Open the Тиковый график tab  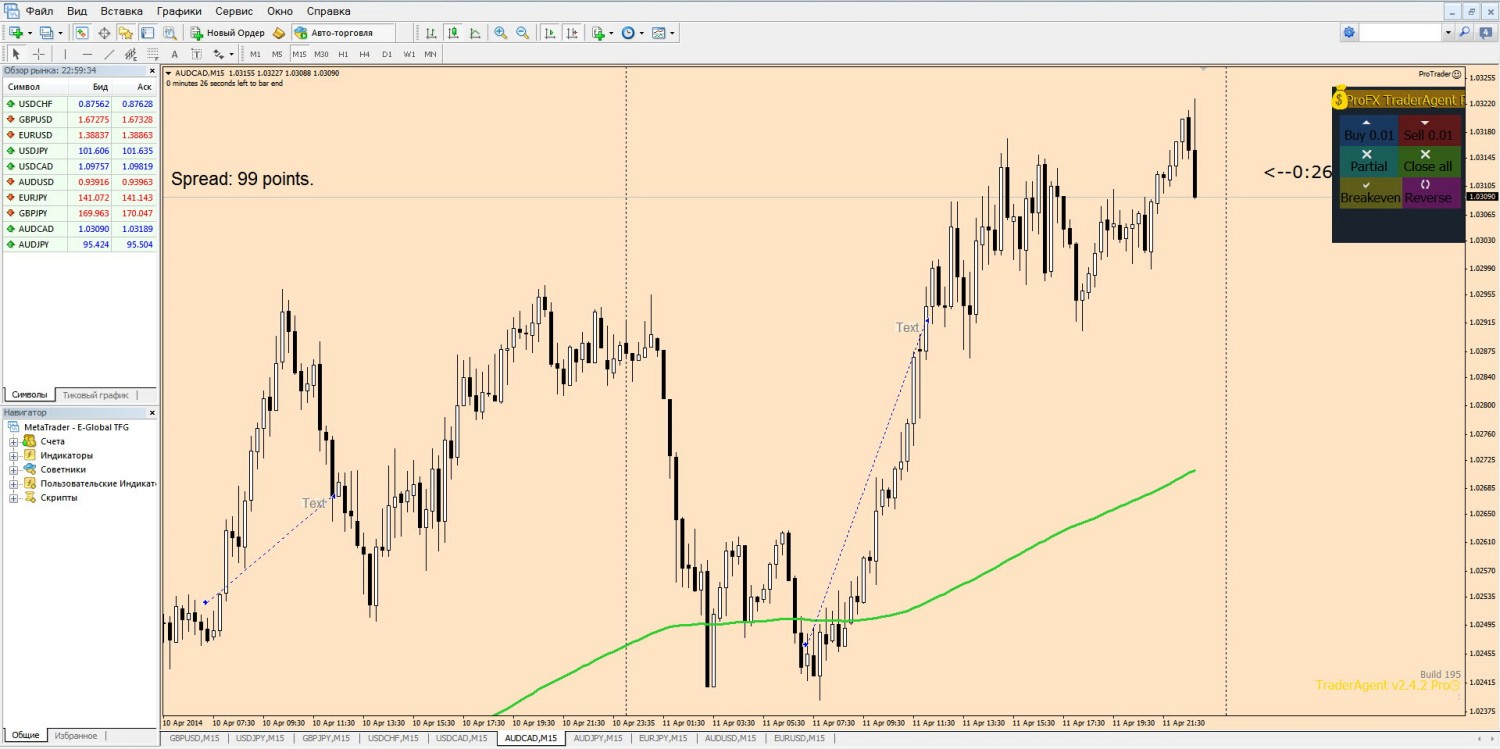(x=96, y=394)
